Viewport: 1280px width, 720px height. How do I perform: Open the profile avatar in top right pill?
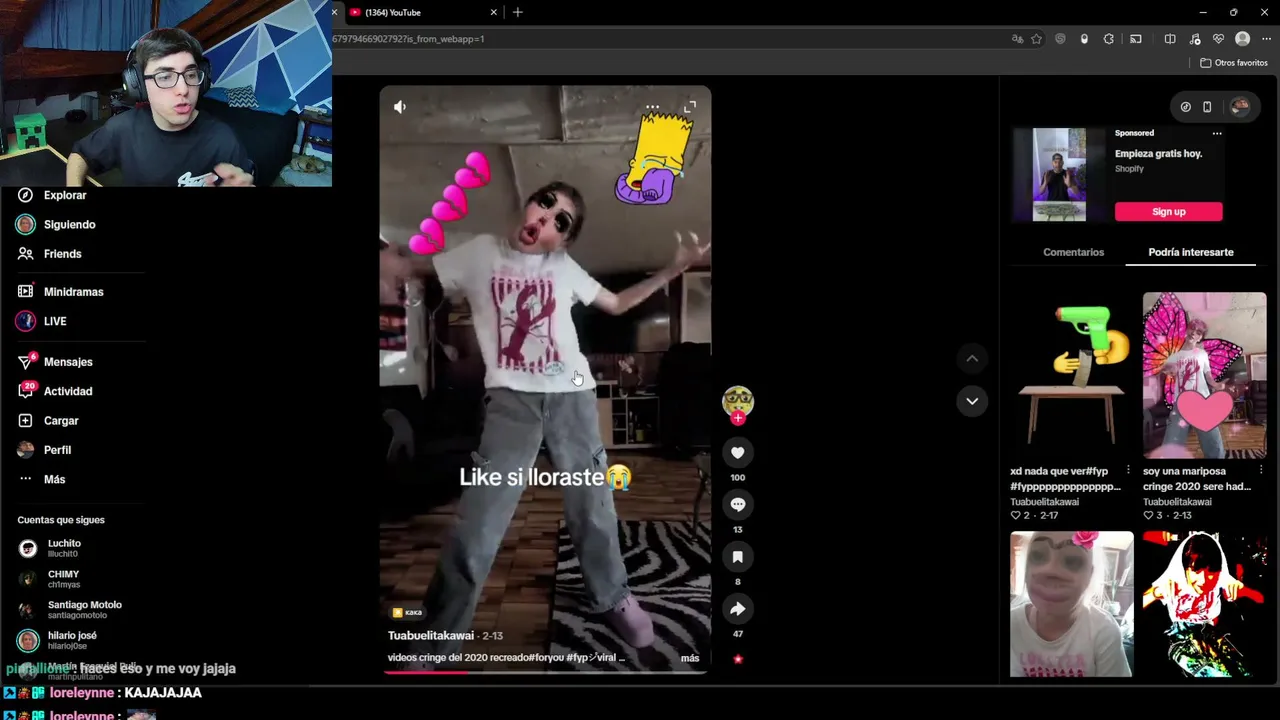click(x=1240, y=107)
